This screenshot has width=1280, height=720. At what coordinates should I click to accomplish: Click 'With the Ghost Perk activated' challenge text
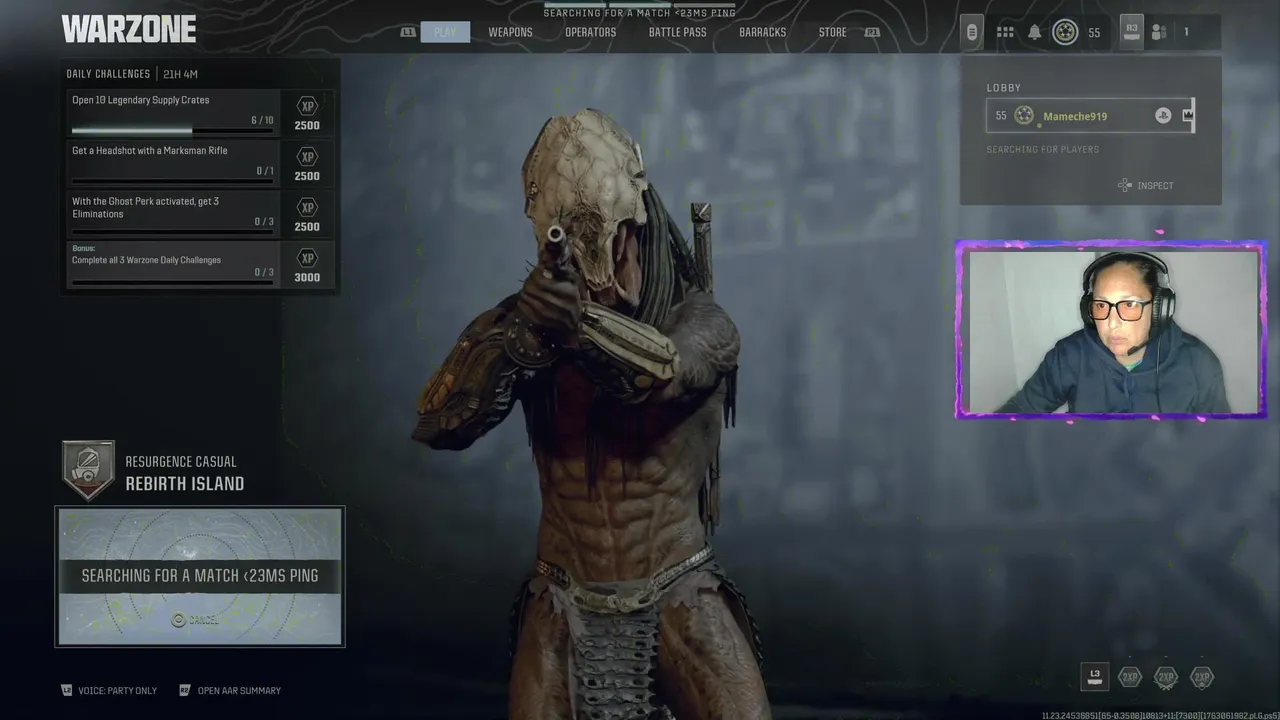tap(146, 207)
